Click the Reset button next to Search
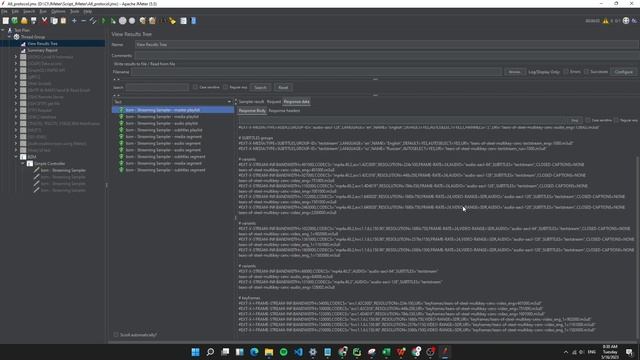This screenshot has height=360, width=640. click(283, 87)
